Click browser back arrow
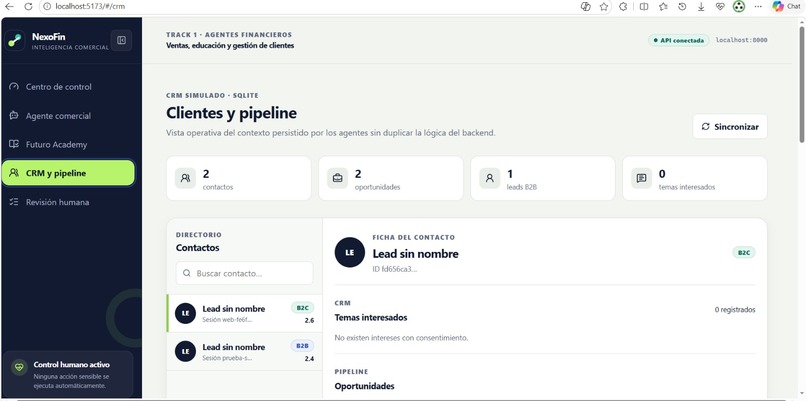The height and width of the screenshot is (401, 806). [x=9, y=7]
